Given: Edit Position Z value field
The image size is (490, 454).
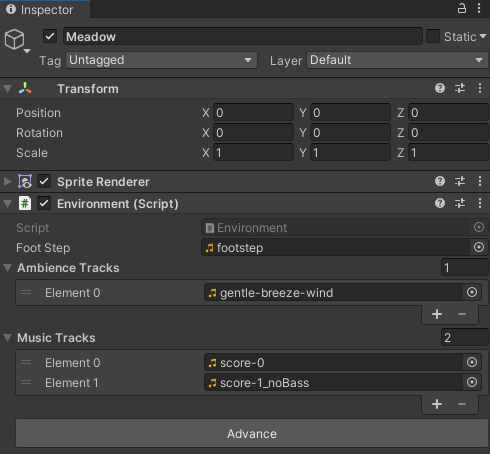Looking at the screenshot, I should (x=449, y=112).
